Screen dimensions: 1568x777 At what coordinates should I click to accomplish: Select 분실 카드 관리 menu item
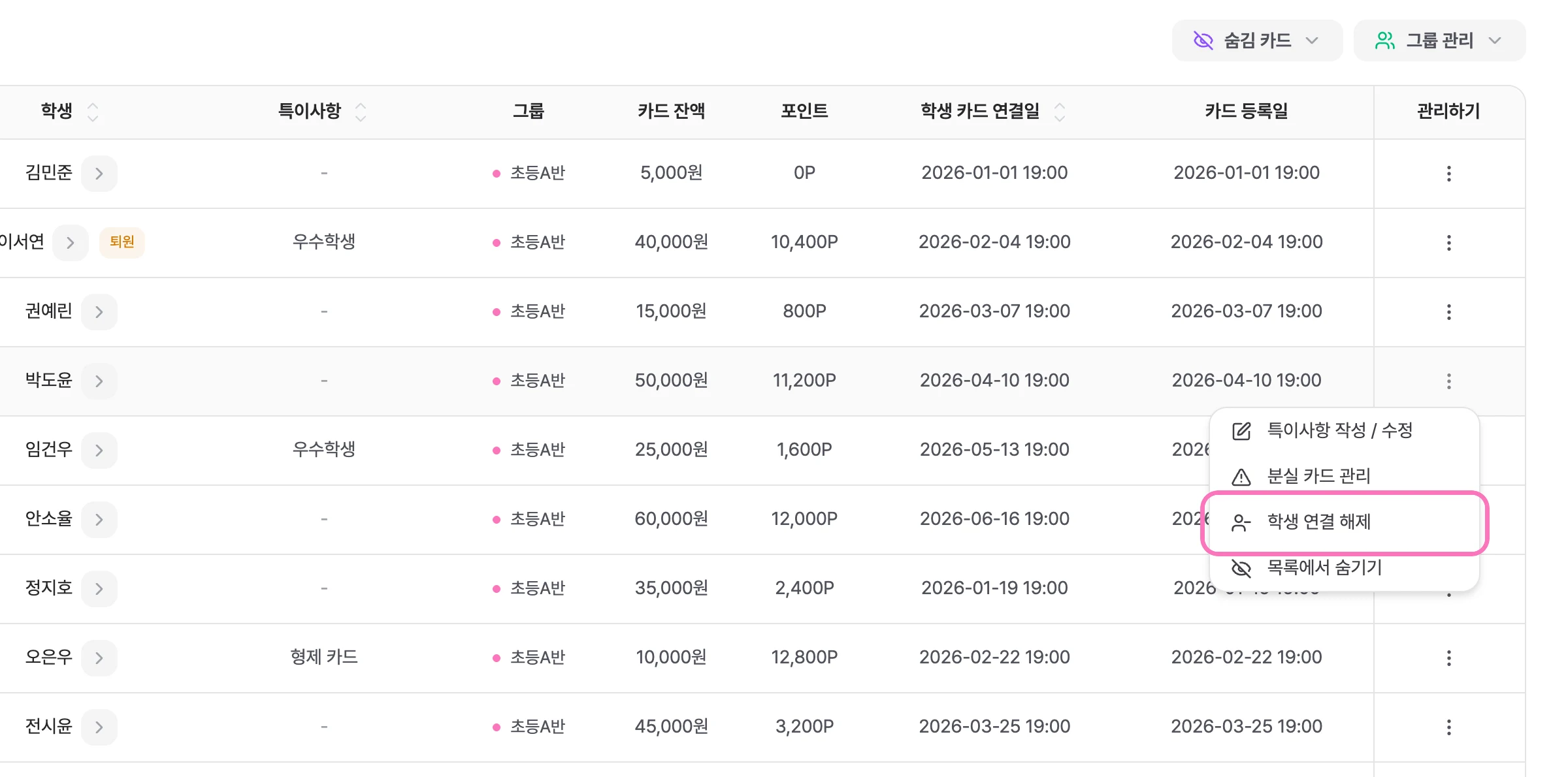coord(1345,477)
